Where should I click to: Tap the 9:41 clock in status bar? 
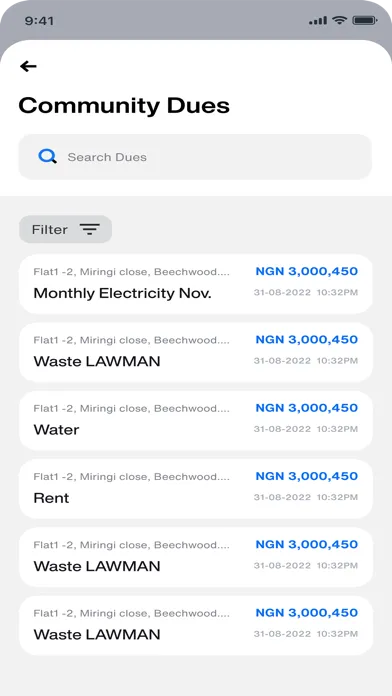pyautogui.click(x=39, y=21)
